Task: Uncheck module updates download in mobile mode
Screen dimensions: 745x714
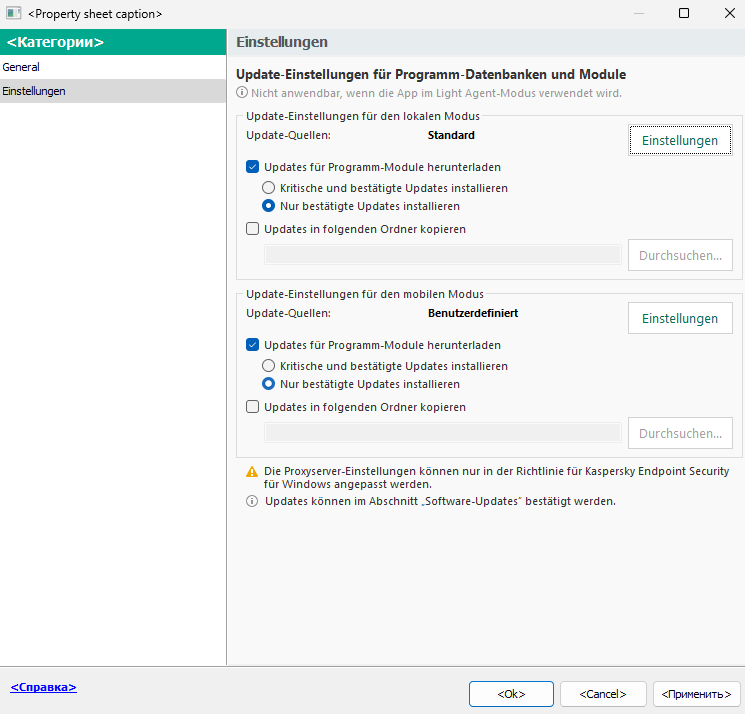Action: 253,345
